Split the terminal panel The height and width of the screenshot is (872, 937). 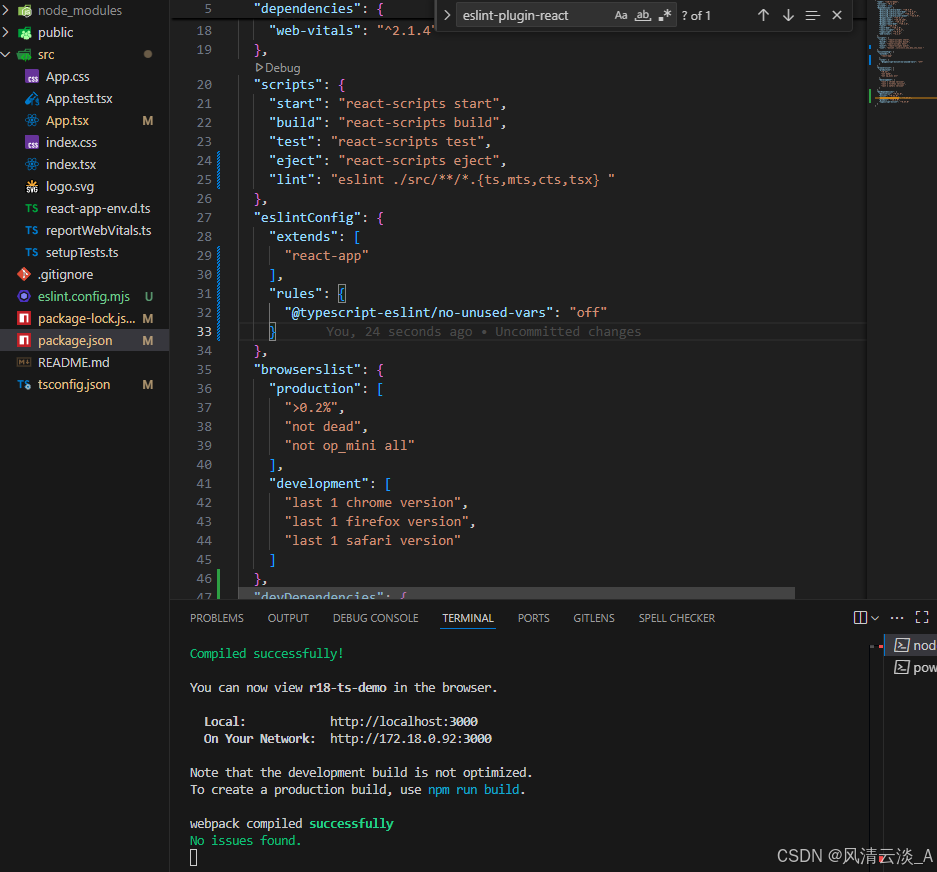(861, 617)
